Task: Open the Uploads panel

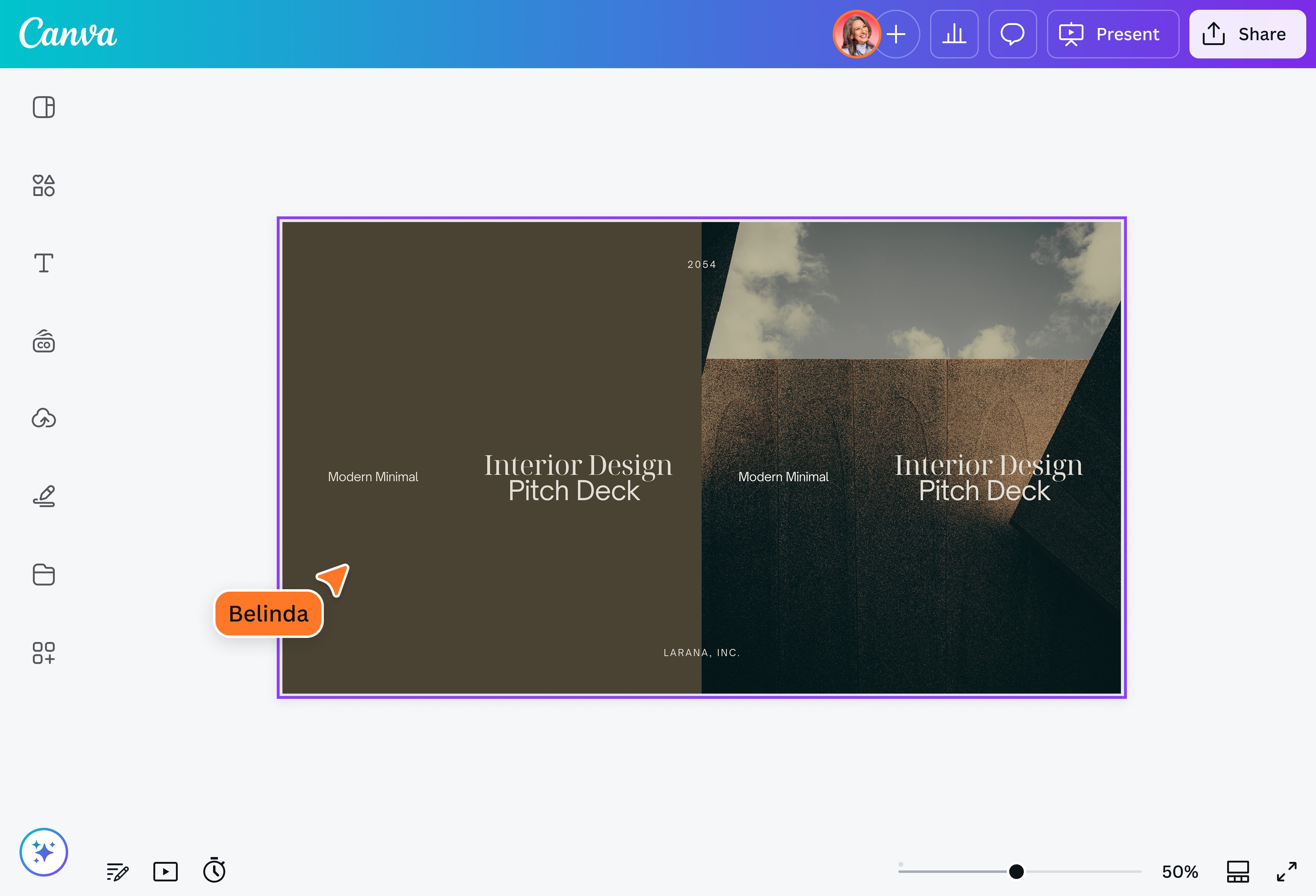Action: pyautogui.click(x=44, y=418)
